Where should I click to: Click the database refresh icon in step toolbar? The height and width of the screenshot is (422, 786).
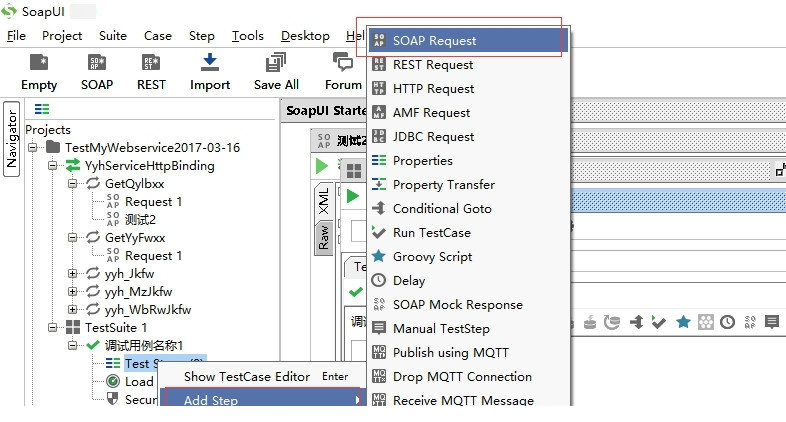[612, 321]
